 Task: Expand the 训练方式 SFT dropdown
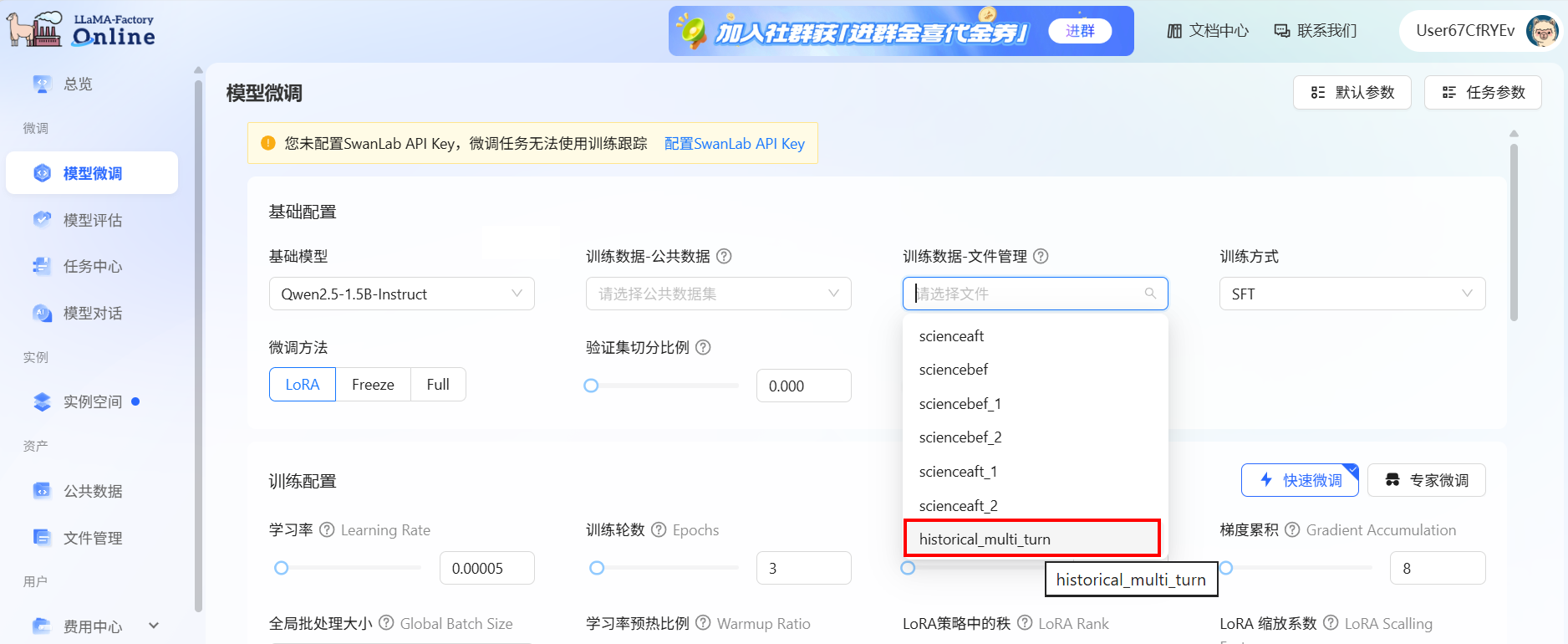(1352, 294)
